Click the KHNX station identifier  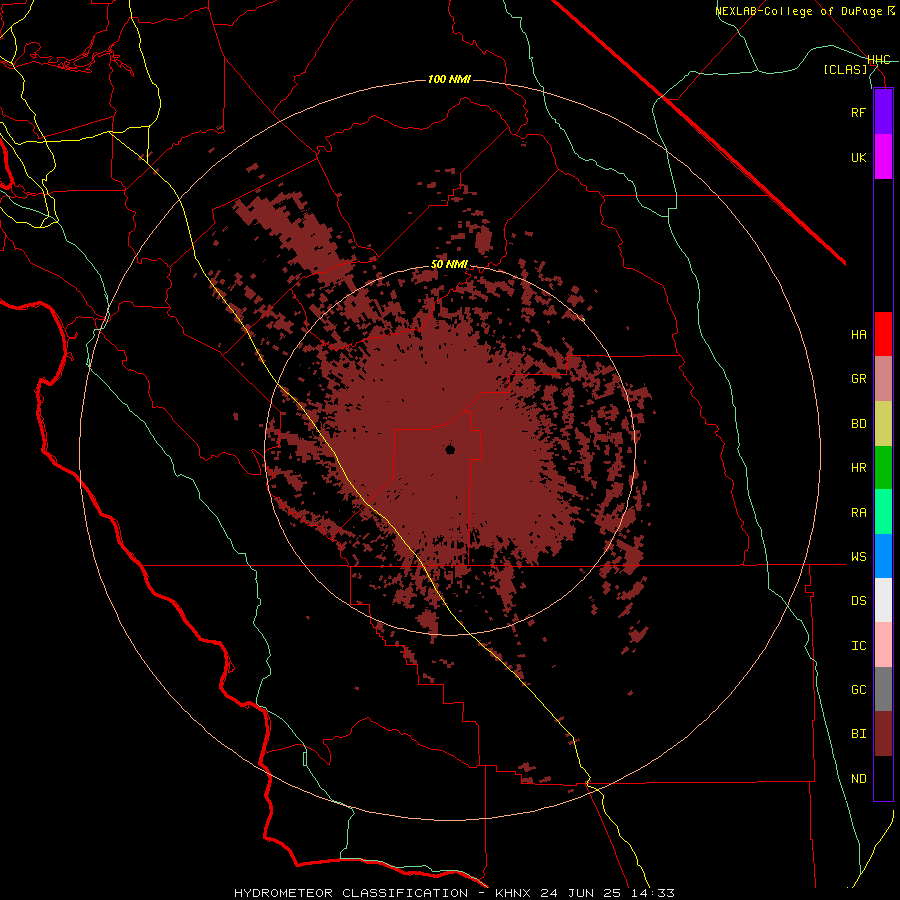514,893
